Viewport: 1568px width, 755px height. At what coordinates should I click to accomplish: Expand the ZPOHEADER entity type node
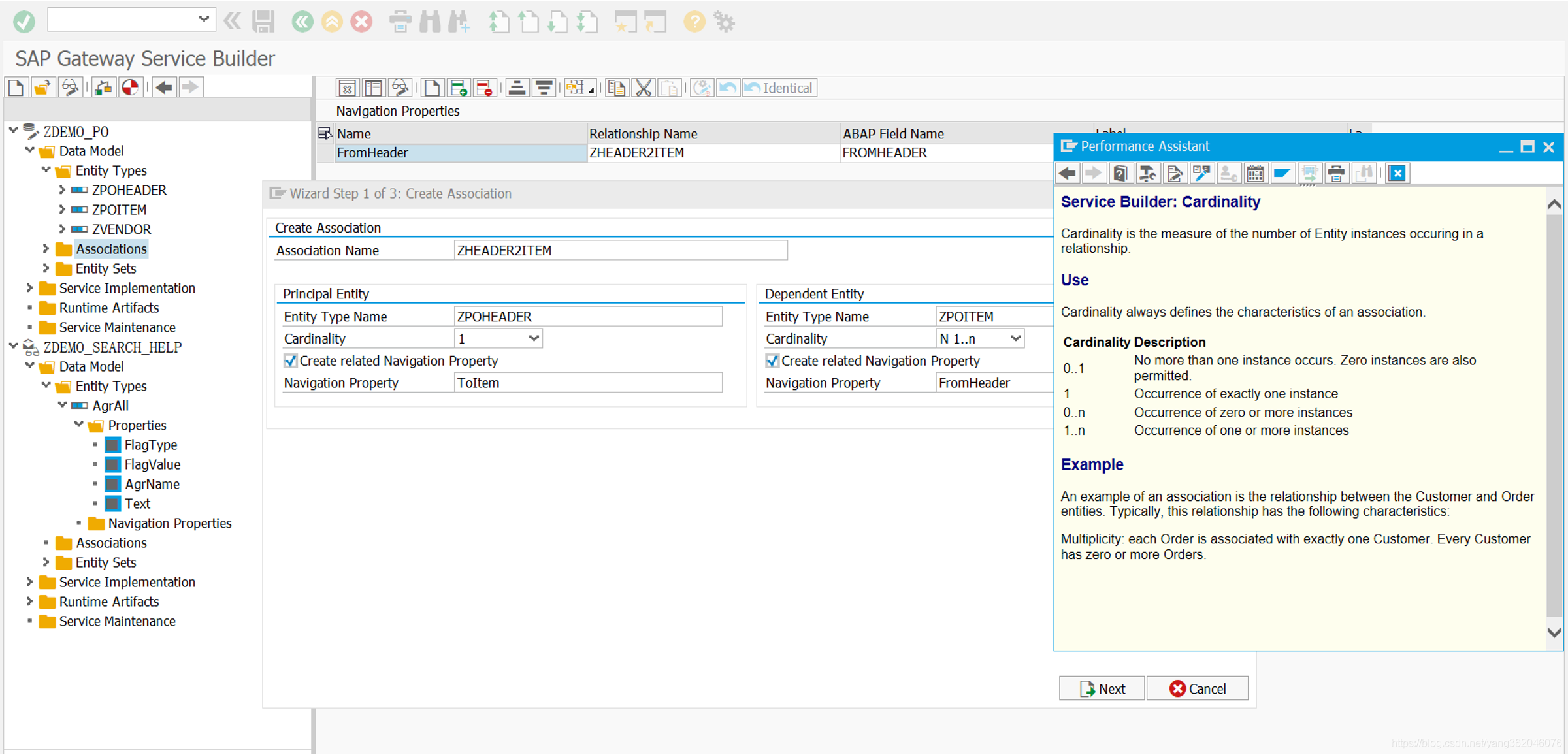(x=62, y=190)
